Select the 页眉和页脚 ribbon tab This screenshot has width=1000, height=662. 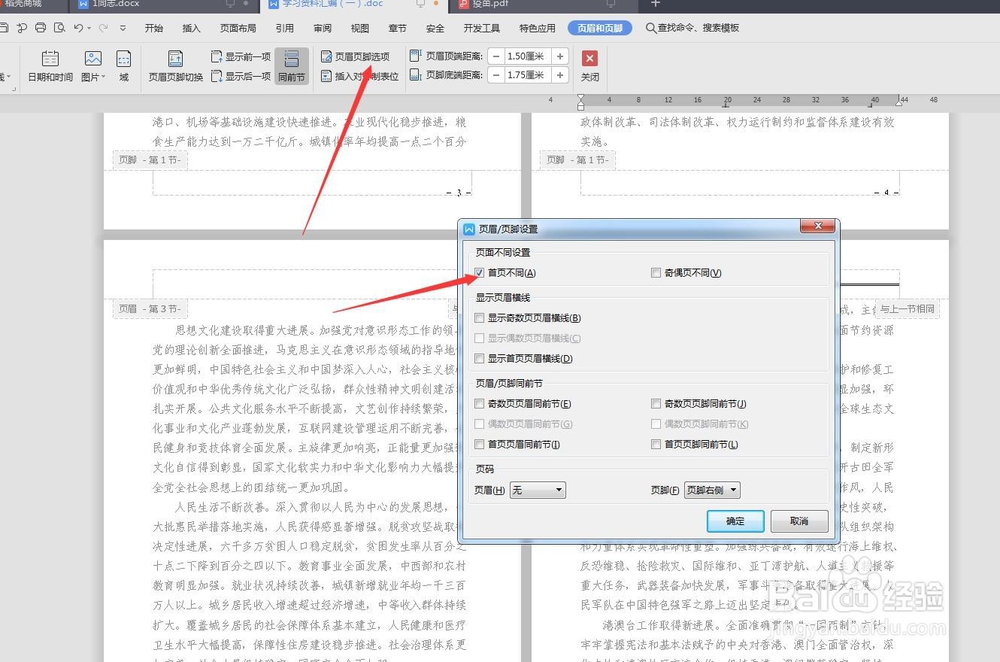599,28
